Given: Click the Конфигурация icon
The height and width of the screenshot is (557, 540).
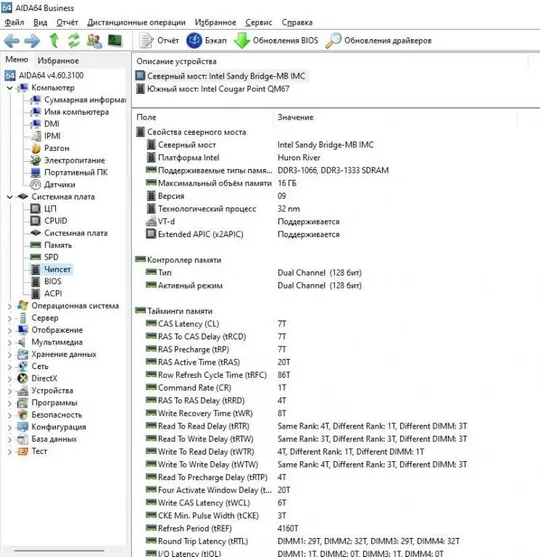Looking at the screenshot, I should [22, 427].
